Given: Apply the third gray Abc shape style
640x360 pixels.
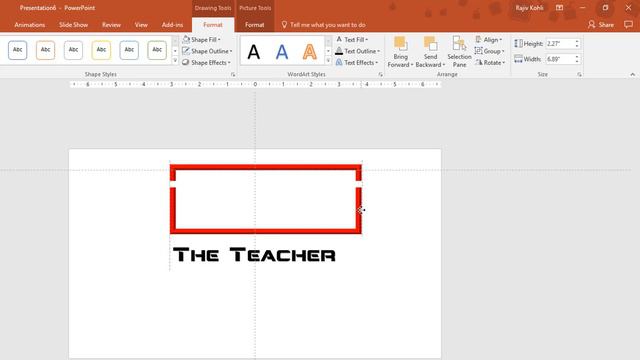Looking at the screenshot, I should pos(73,50).
